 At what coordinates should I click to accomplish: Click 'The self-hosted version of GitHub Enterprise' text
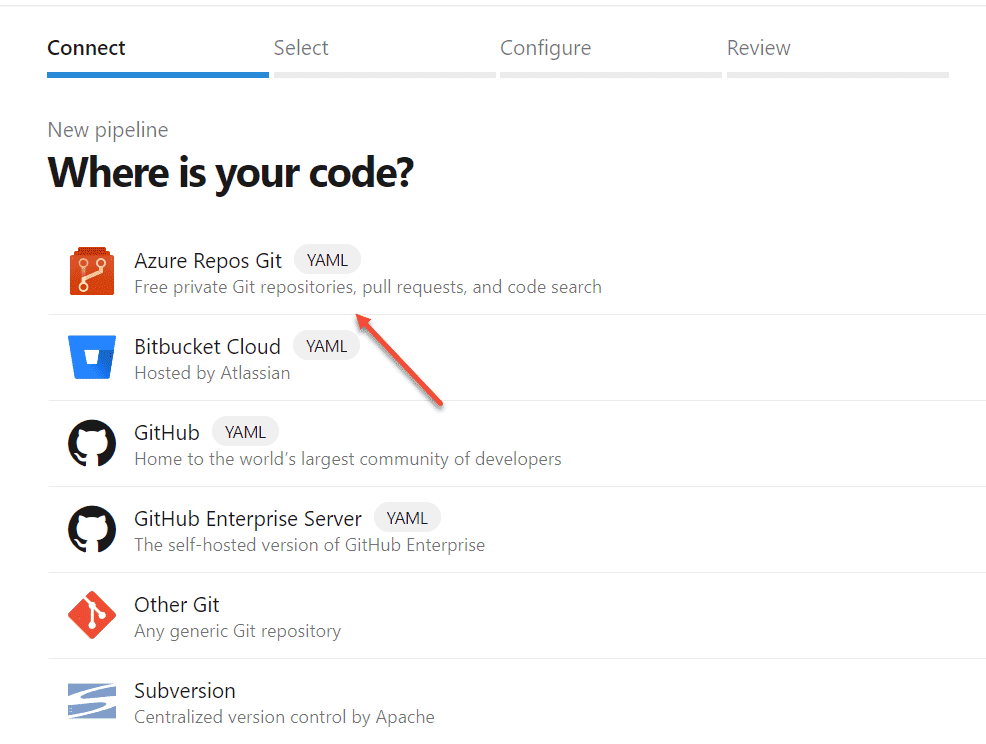click(309, 545)
